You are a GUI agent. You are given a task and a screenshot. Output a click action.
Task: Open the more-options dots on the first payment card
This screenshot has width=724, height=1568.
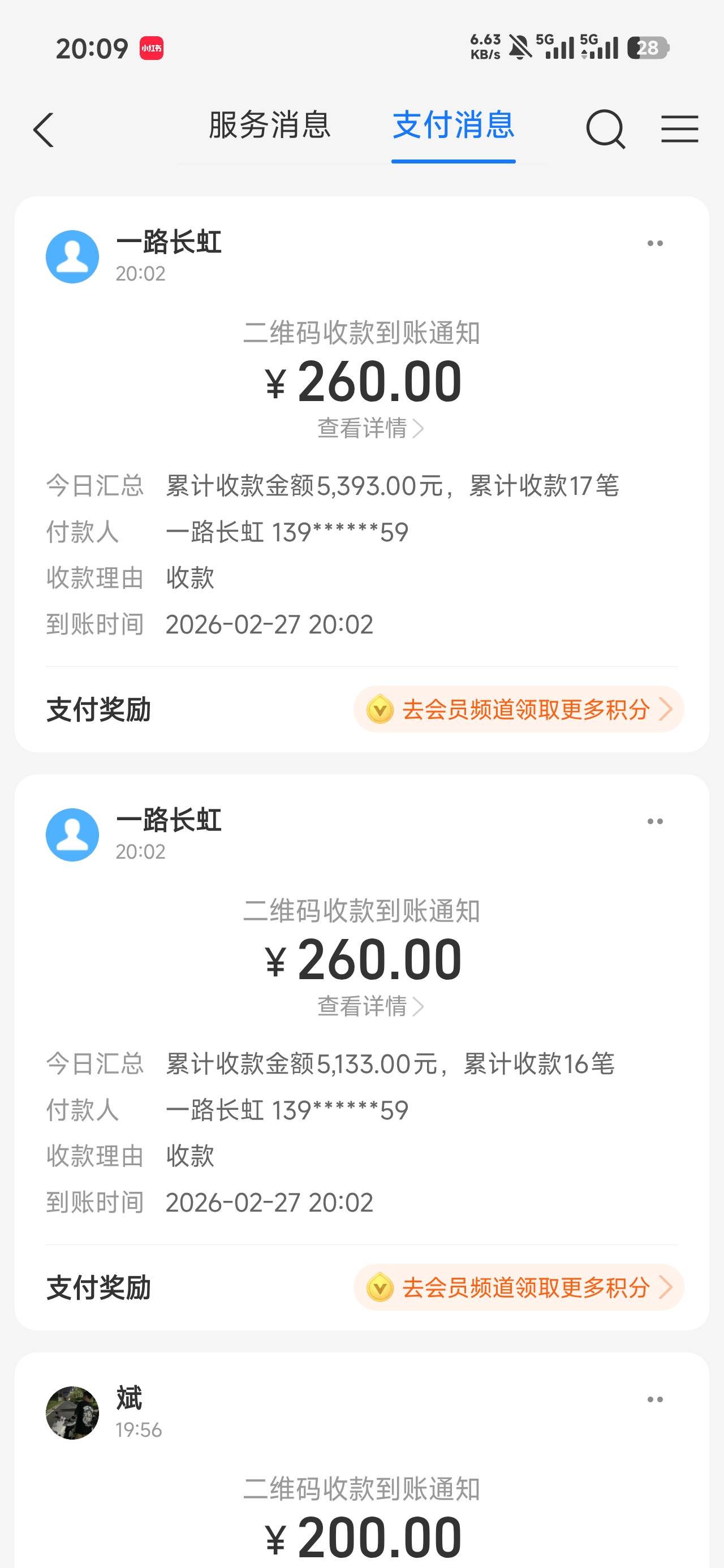654,243
